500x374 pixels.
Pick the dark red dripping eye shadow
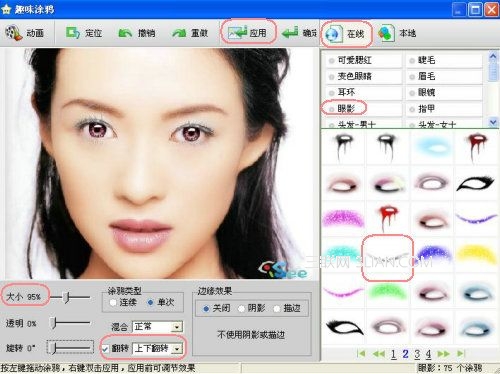pyautogui.click(x=476, y=147)
